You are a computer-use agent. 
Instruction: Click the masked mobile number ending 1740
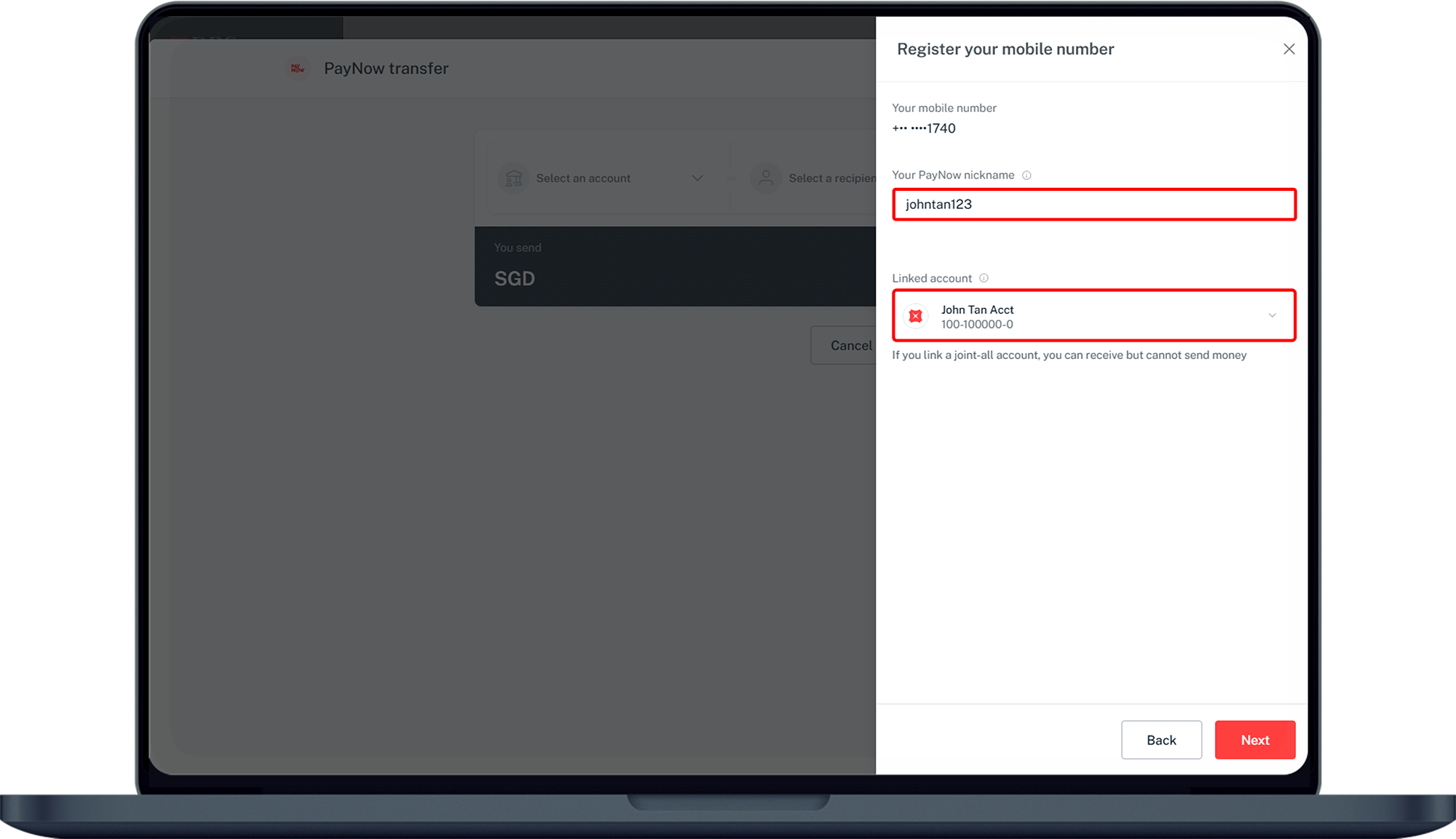924,129
